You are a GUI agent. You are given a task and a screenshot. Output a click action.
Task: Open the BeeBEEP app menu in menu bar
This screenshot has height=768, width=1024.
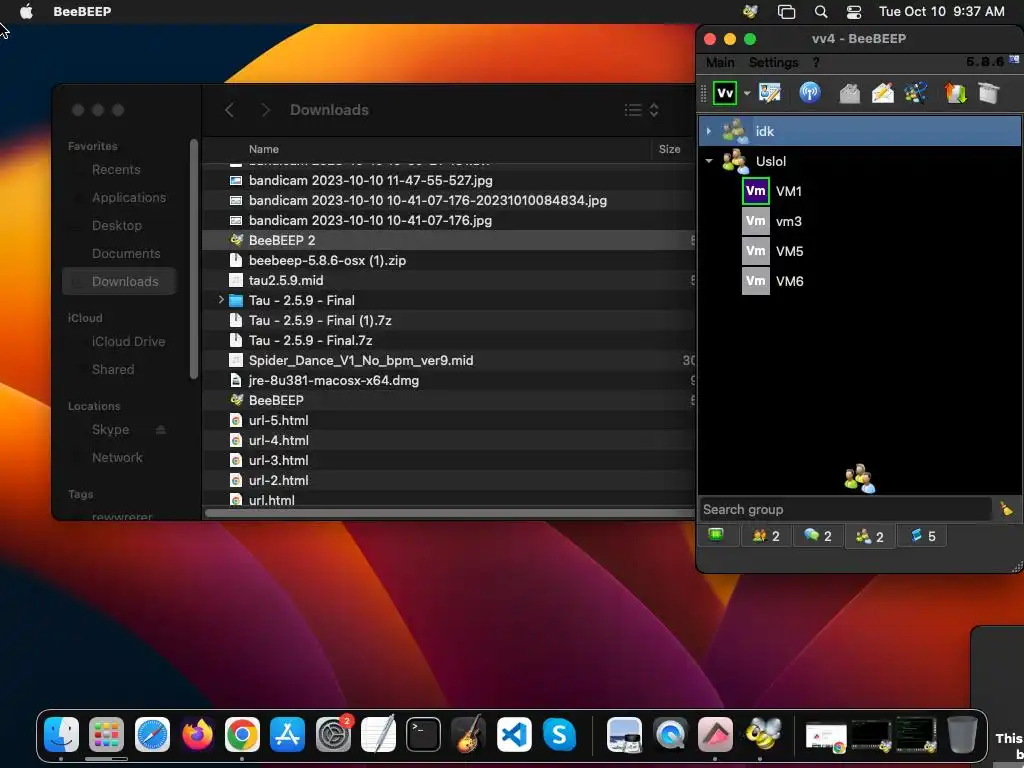(82, 11)
